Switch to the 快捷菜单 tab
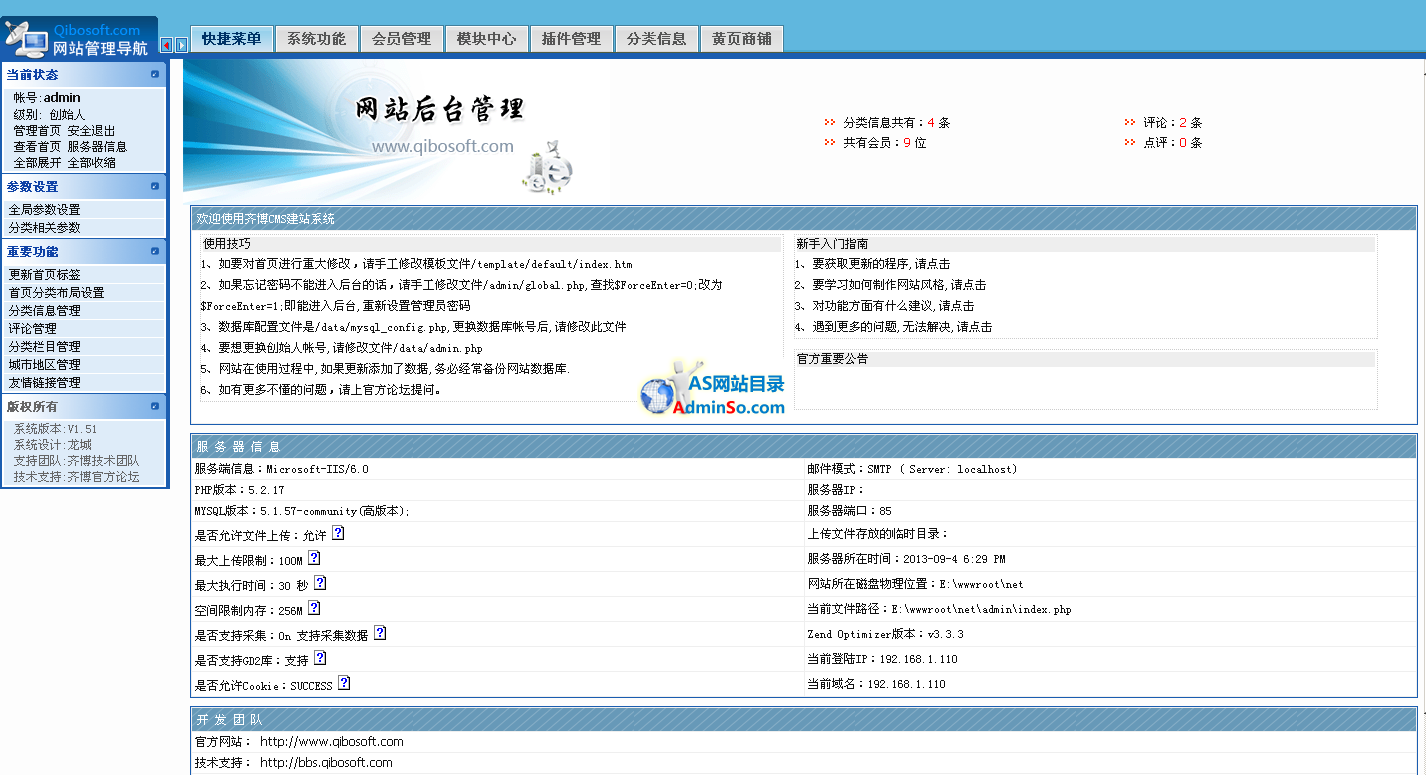This screenshot has height=775, width=1426. [231, 38]
